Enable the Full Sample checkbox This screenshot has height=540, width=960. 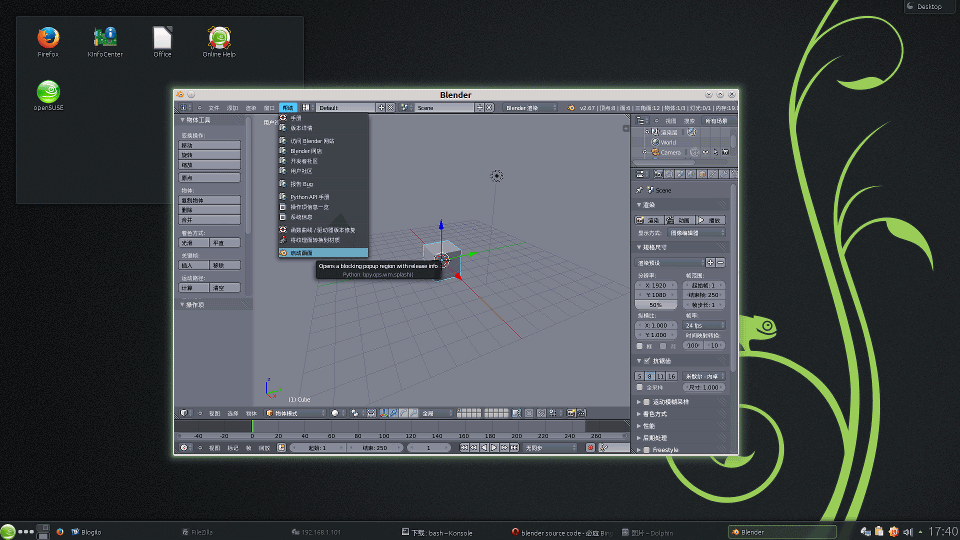tap(640, 388)
